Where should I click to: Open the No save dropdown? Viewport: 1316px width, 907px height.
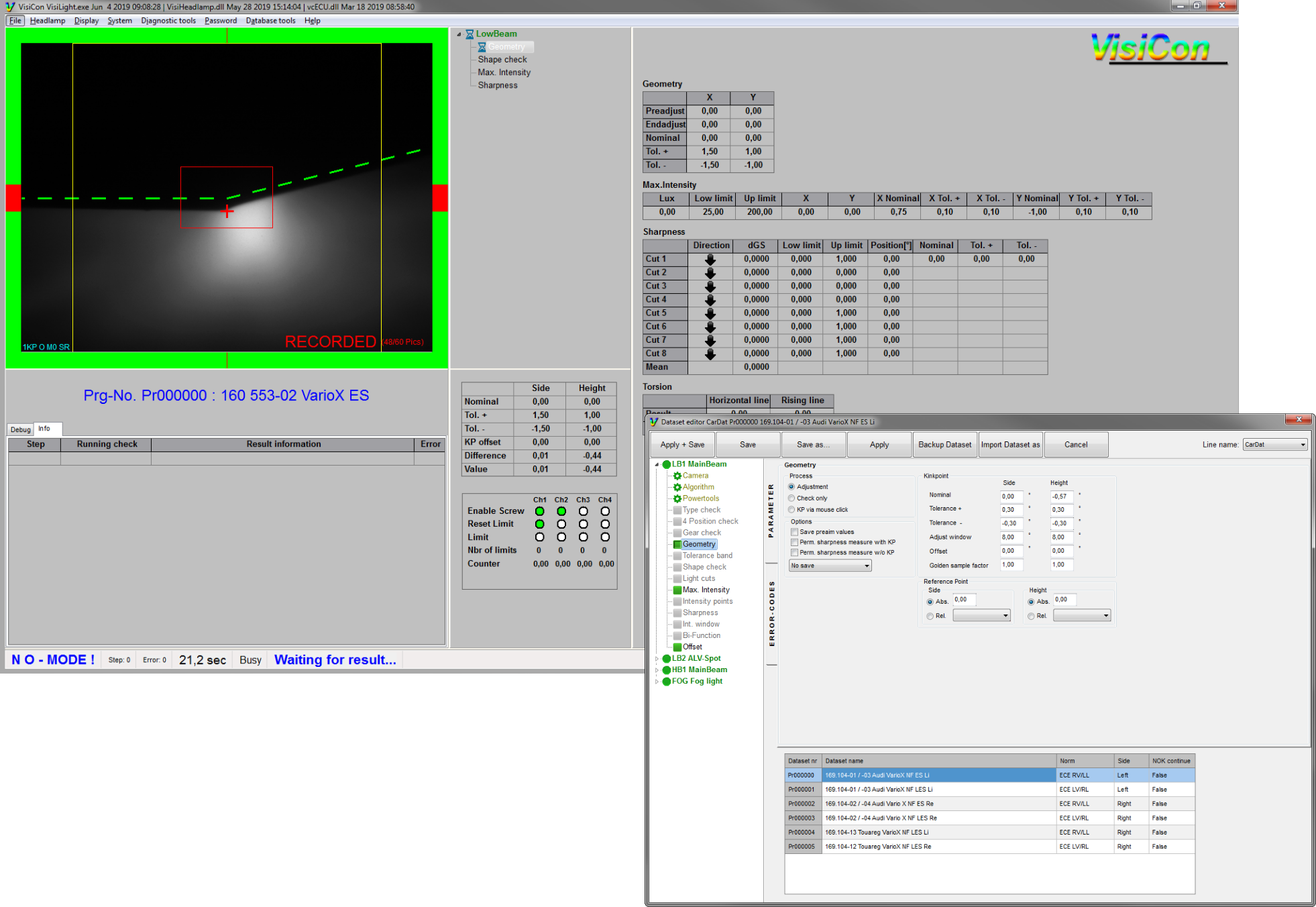[x=830, y=566]
